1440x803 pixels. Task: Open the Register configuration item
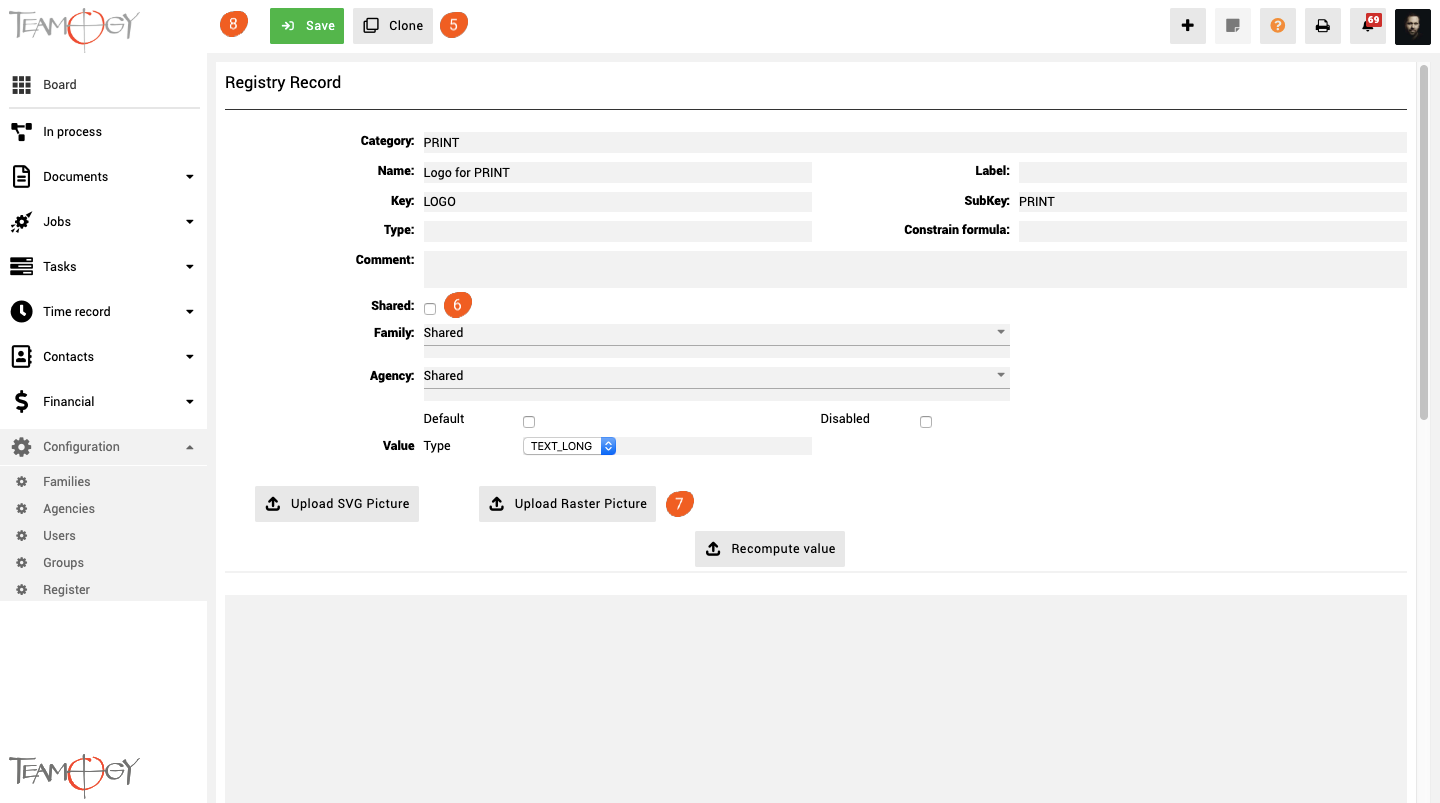pyautogui.click(x=66, y=590)
